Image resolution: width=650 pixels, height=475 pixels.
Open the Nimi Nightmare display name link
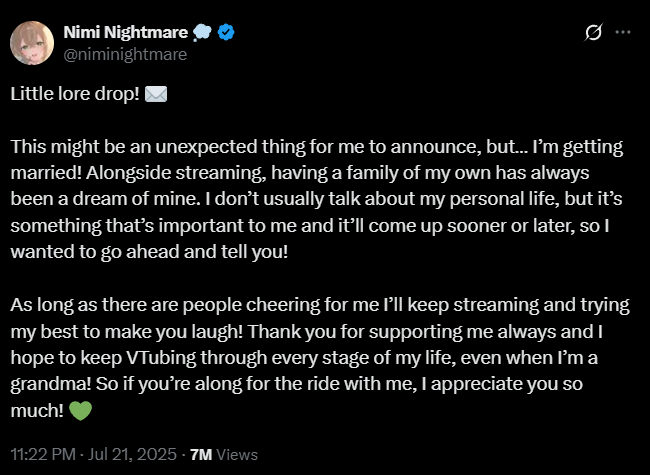126,32
